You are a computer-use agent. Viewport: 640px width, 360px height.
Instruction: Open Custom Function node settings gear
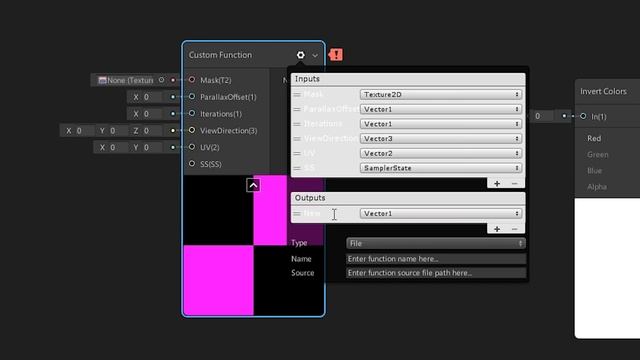tap(300, 55)
